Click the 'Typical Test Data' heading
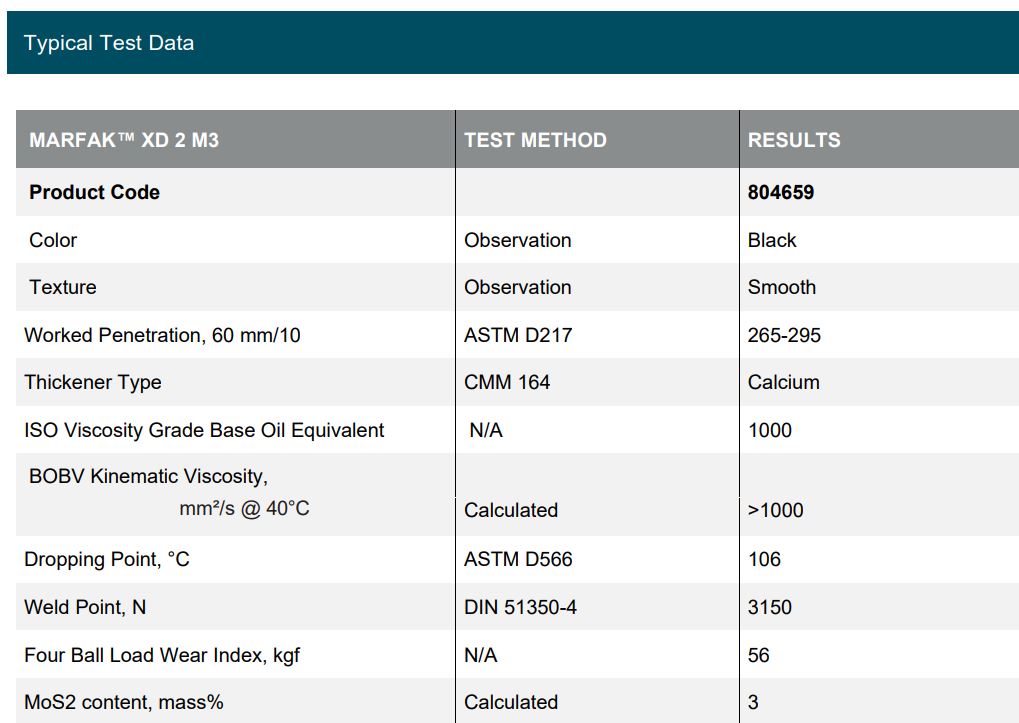The height and width of the screenshot is (723, 1019). [x=109, y=43]
